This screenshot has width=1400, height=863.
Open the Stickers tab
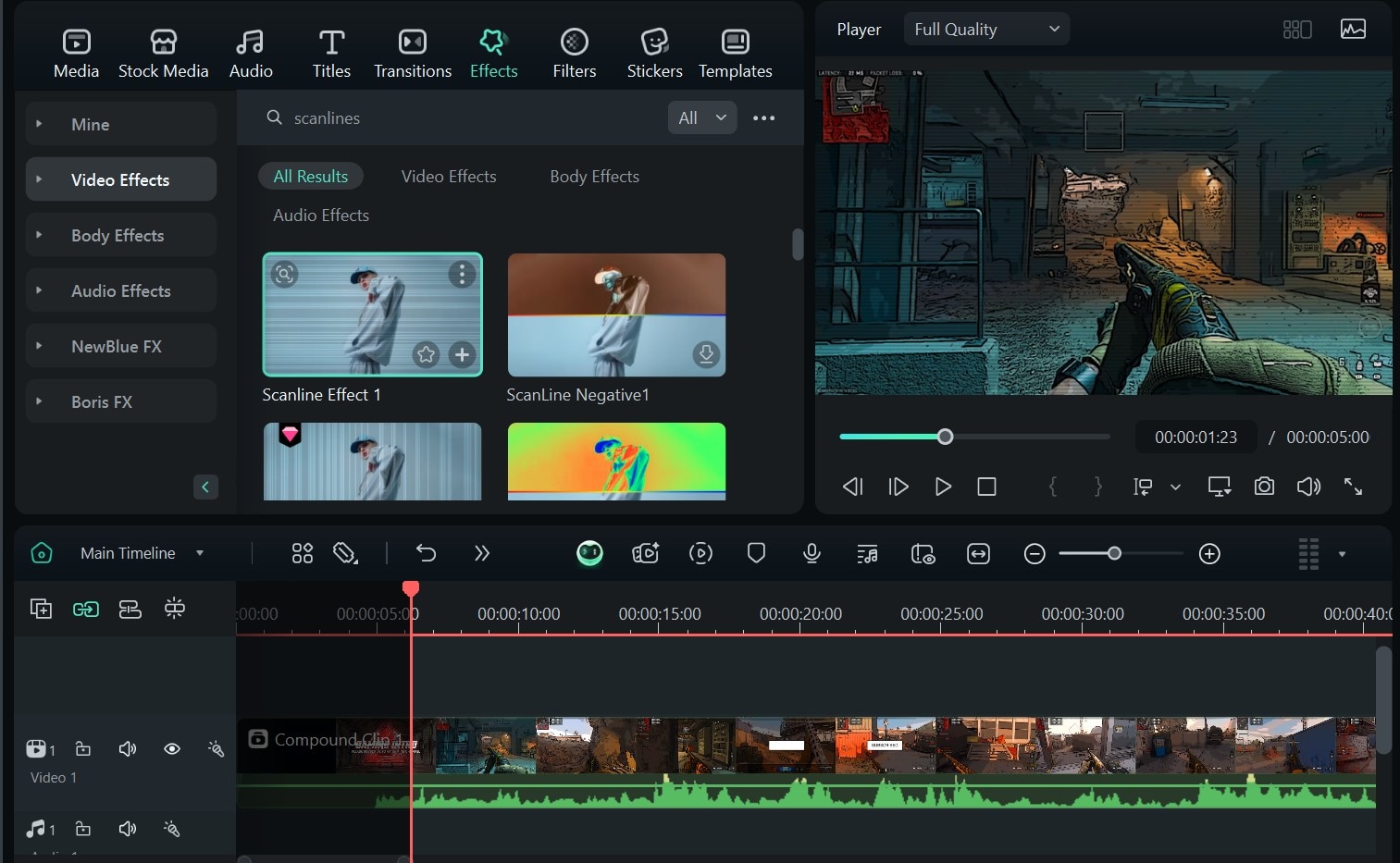(x=654, y=54)
